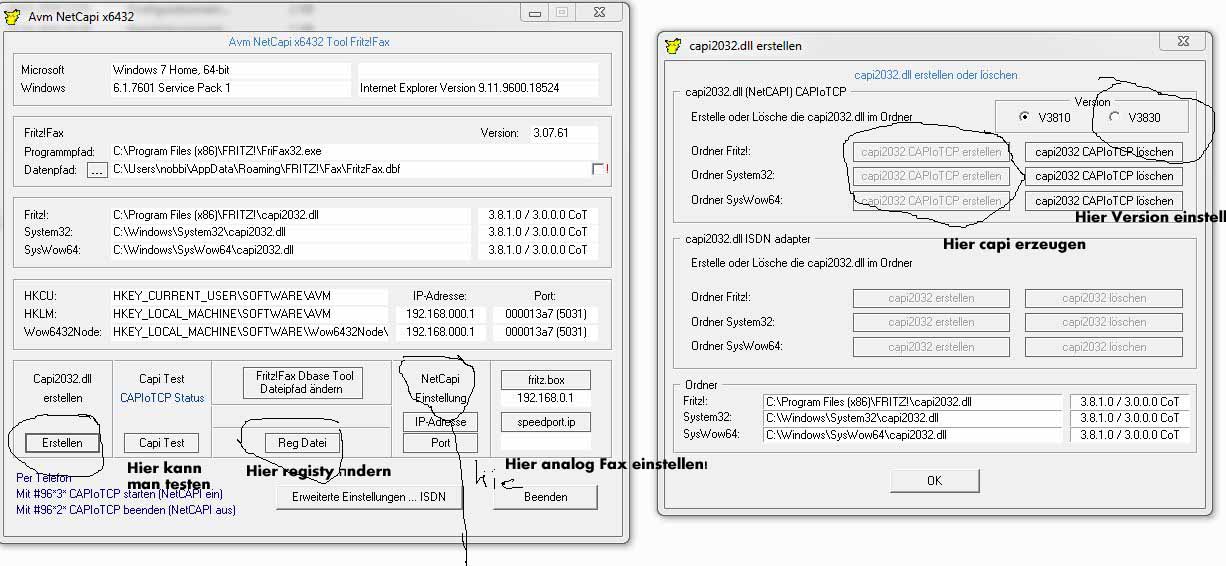Click the OK button in capi2032.dll erstellen
Image resolution: width=1226 pixels, height=566 pixels.
934,480
